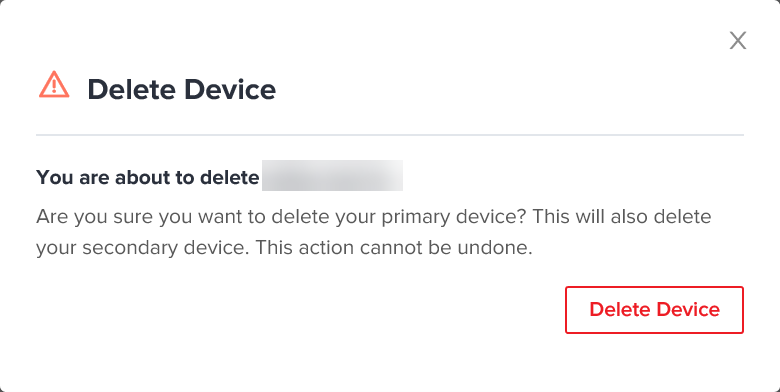
Task: Click the word 'cannot' in the warning message
Action: [391, 248]
